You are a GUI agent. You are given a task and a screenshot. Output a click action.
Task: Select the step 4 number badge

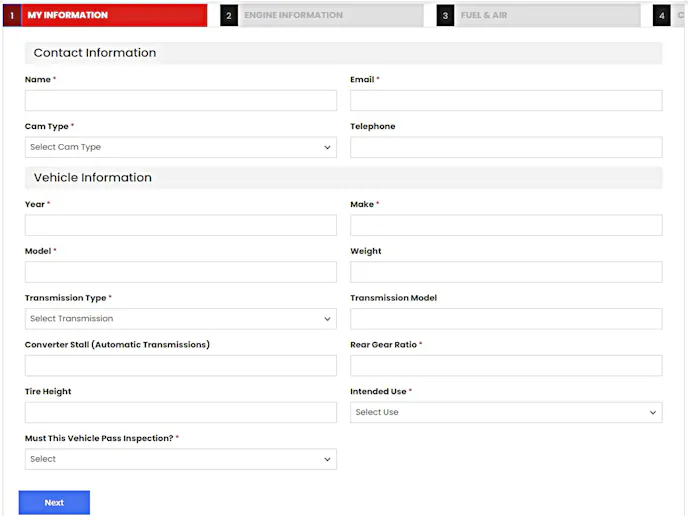tap(662, 15)
